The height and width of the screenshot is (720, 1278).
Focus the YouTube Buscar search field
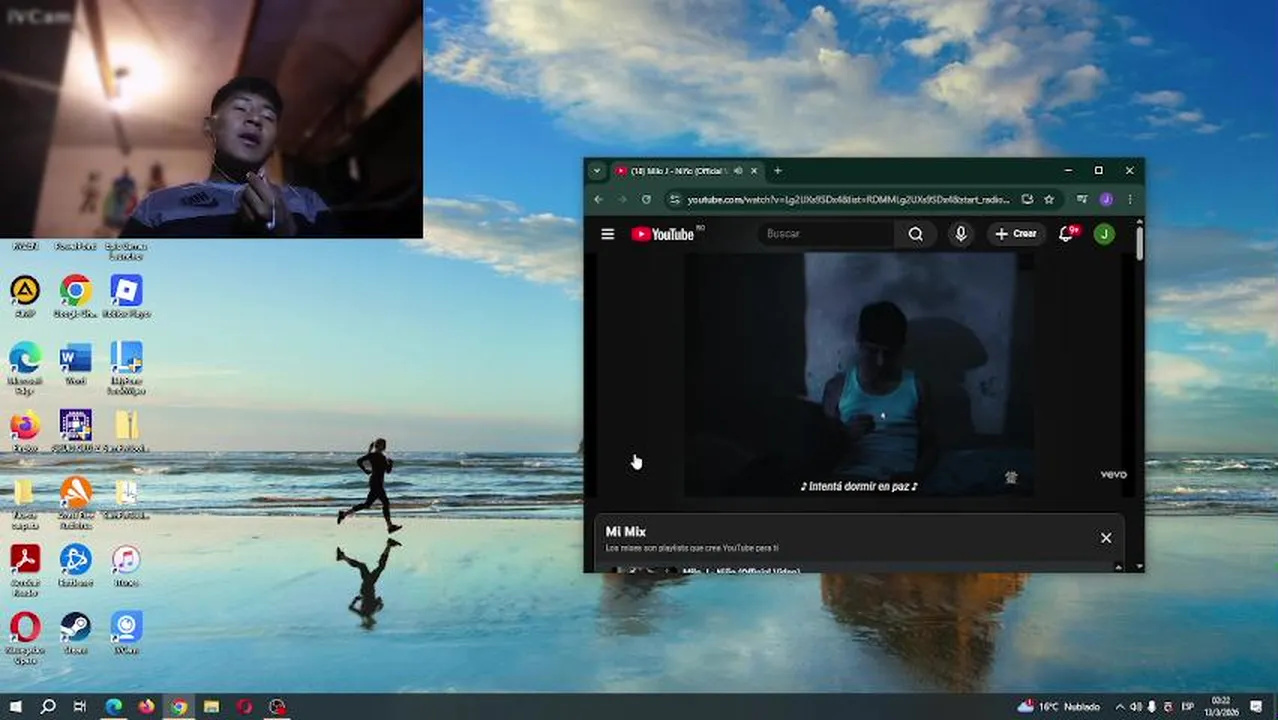click(x=826, y=234)
